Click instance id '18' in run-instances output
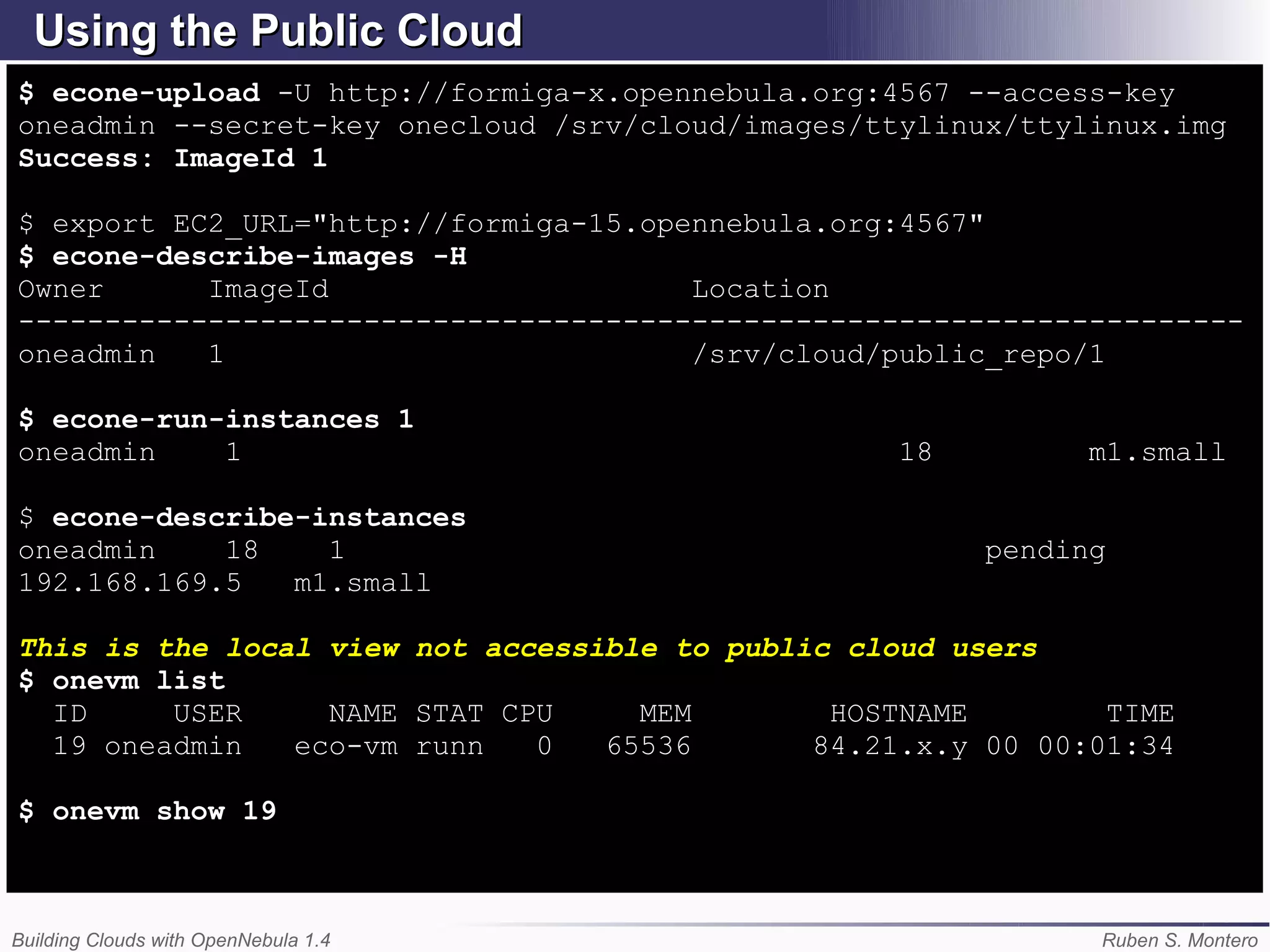This screenshot has width=1270, height=952. (x=915, y=452)
